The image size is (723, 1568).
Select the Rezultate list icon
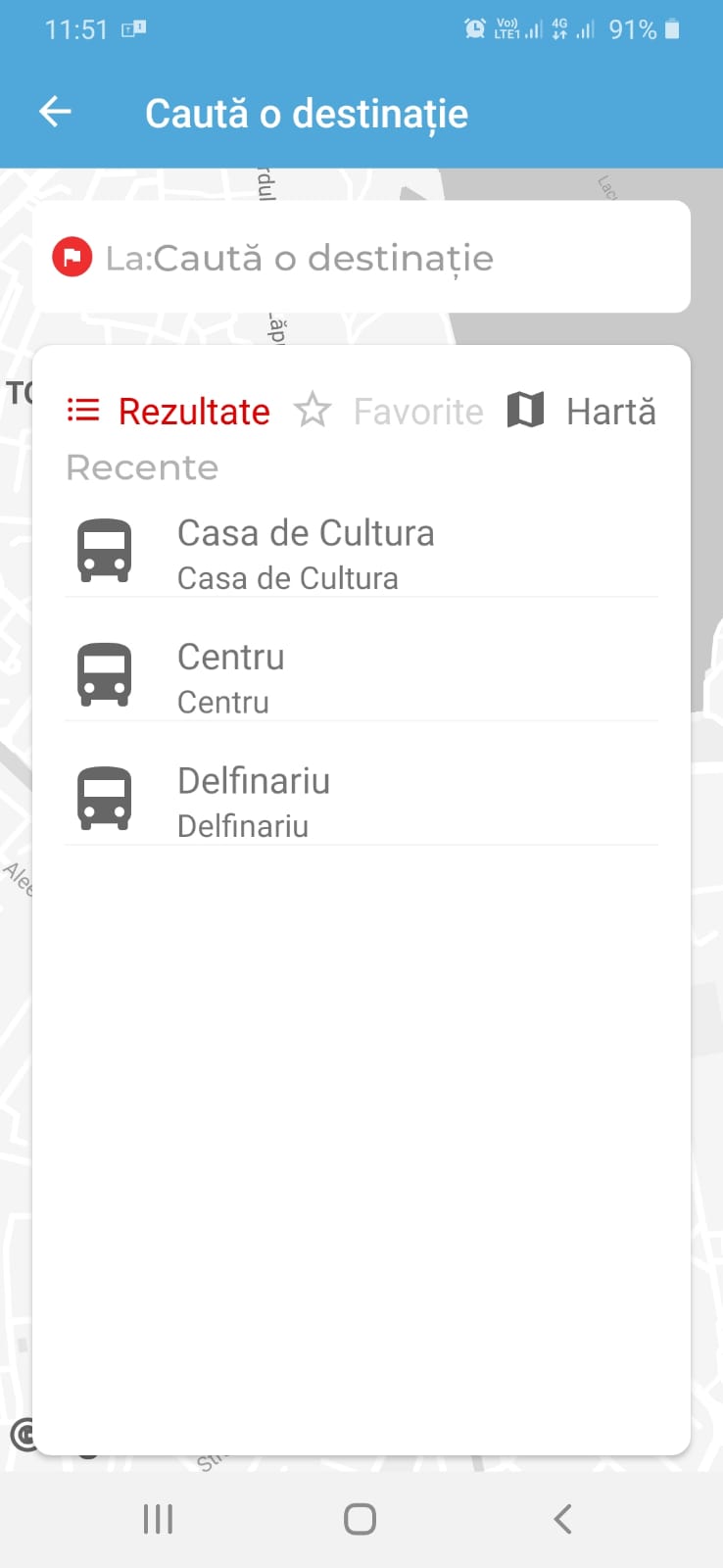tap(83, 410)
